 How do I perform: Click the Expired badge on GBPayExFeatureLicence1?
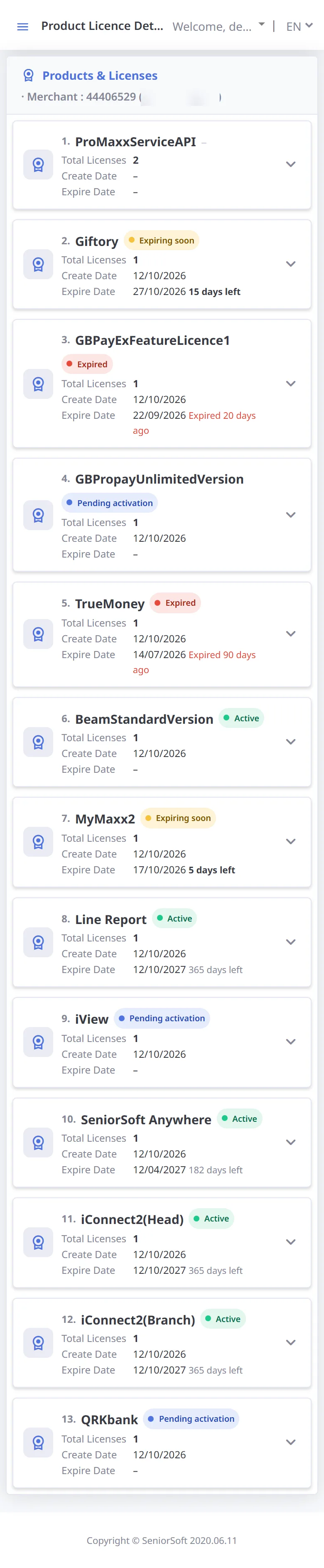[87, 365]
